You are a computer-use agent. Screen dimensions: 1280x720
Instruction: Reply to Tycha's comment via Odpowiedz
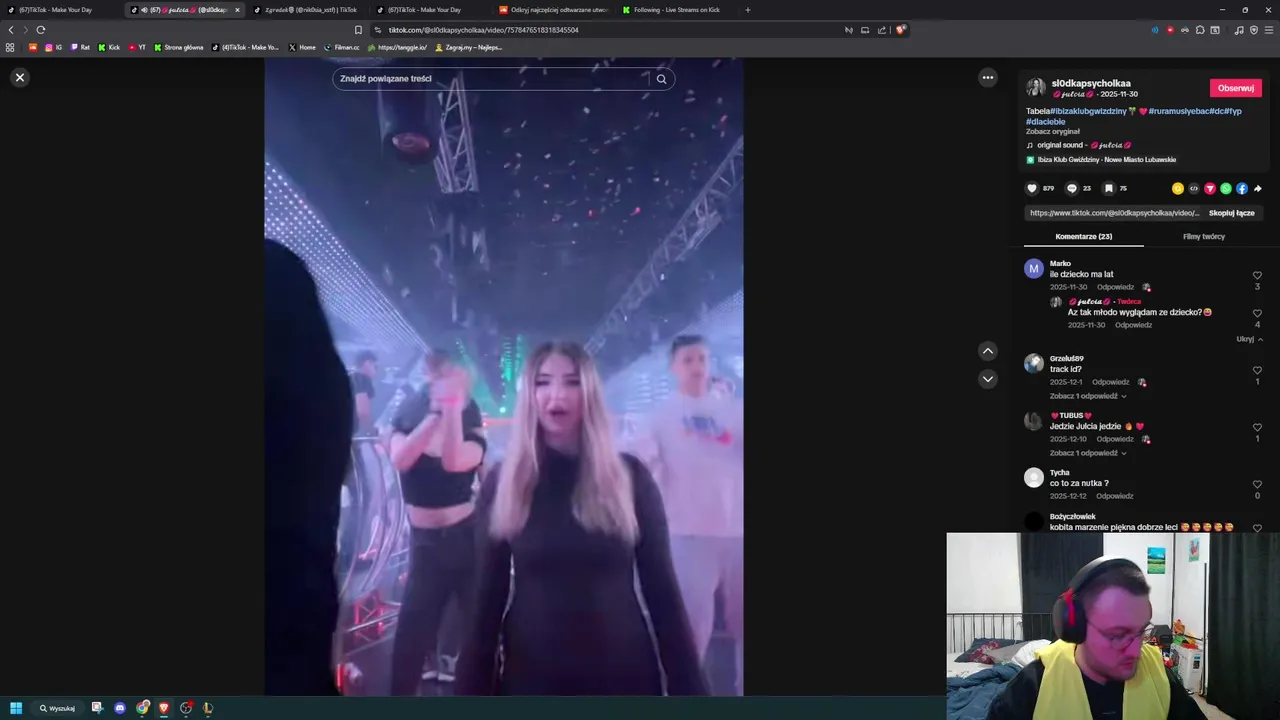point(1115,496)
